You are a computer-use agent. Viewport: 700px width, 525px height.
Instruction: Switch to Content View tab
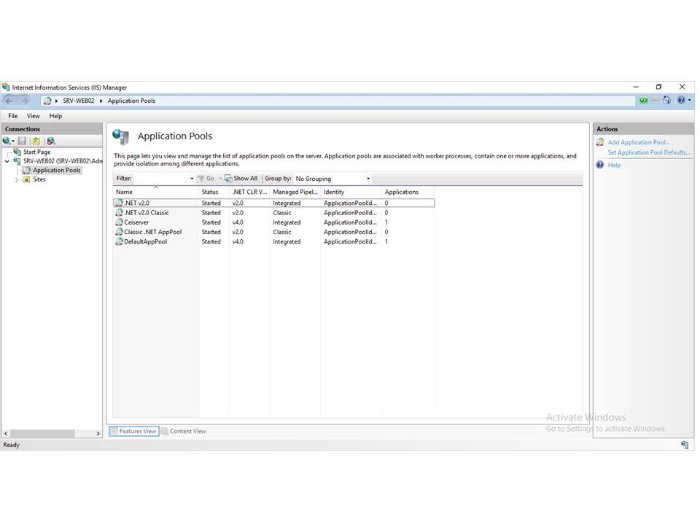(184, 431)
